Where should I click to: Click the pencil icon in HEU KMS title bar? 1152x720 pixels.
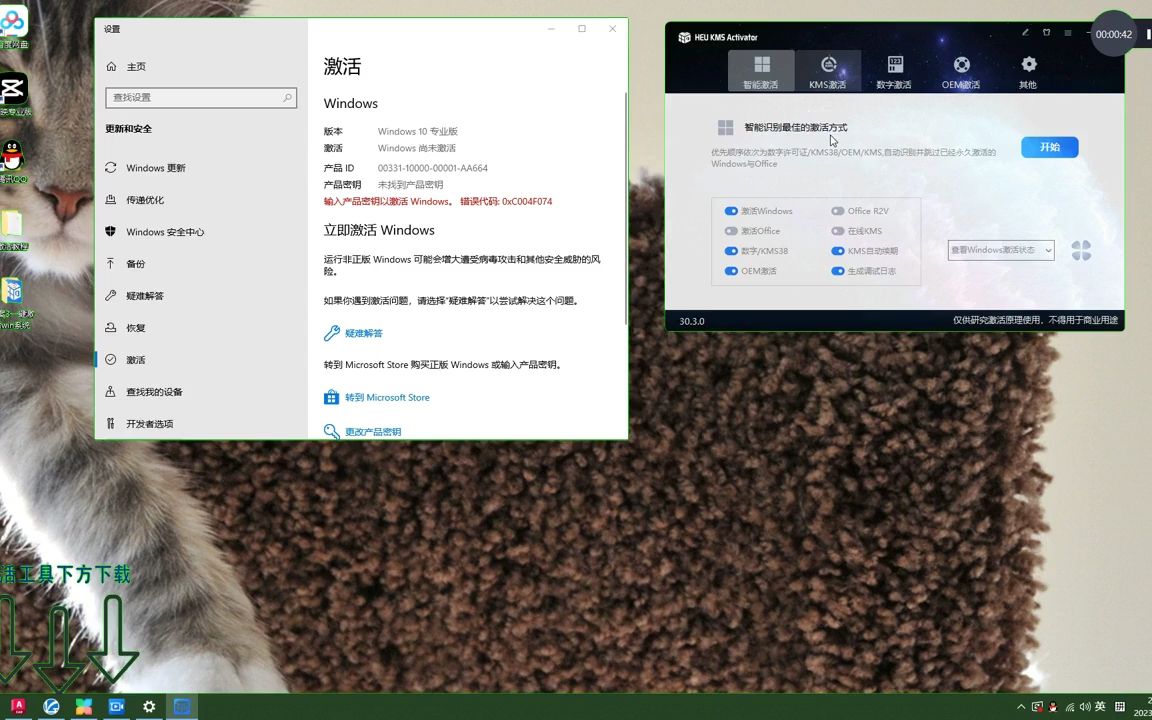pyautogui.click(x=1026, y=32)
